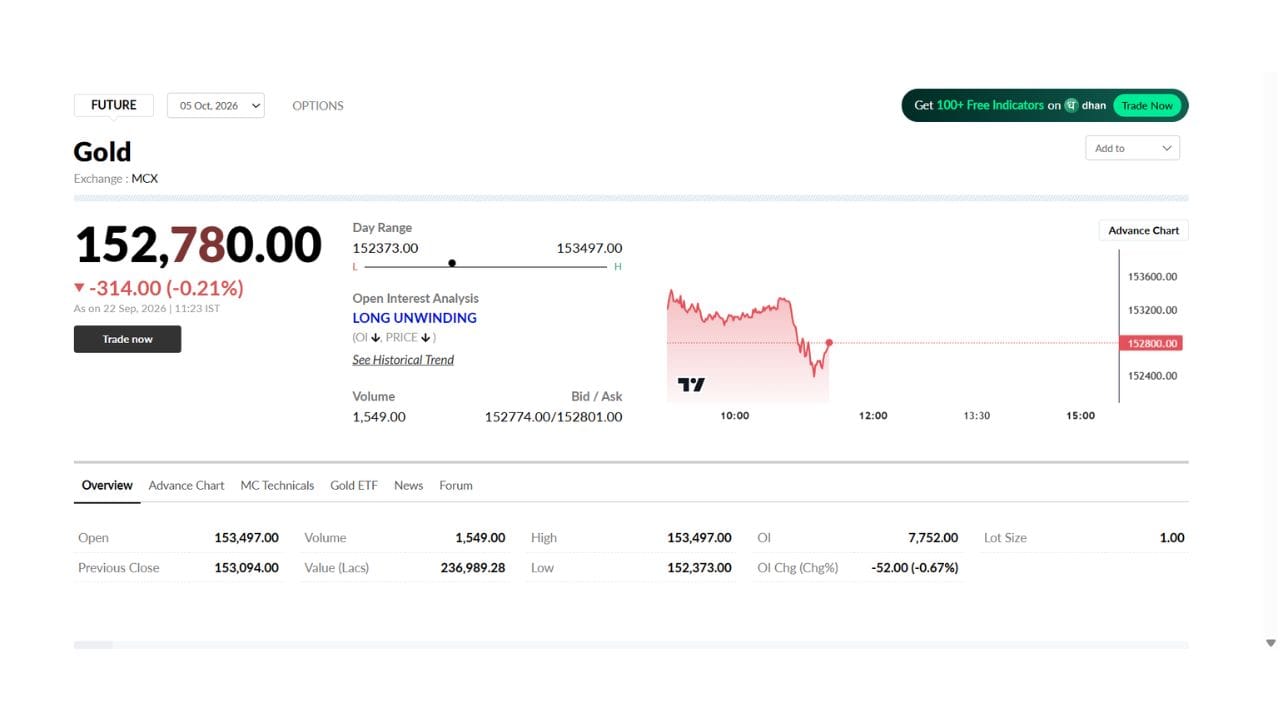
Task: Switch to the OPTIONS tab
Action: 318,105
